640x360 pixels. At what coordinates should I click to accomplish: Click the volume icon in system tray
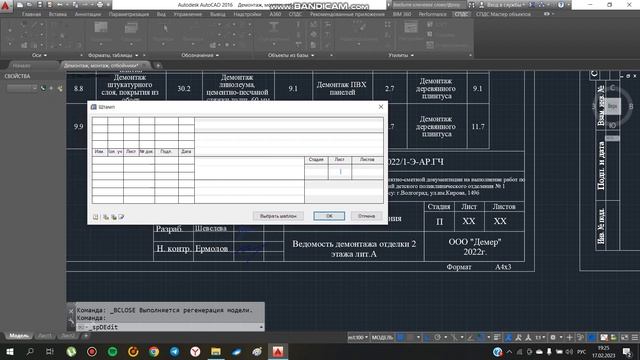tap(569, 352)
